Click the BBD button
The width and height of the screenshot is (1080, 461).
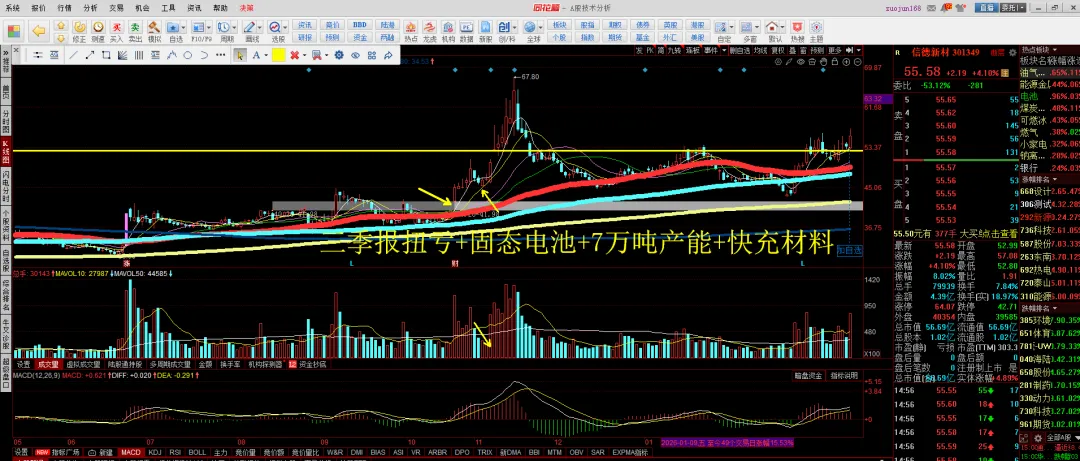coord(360,25)
